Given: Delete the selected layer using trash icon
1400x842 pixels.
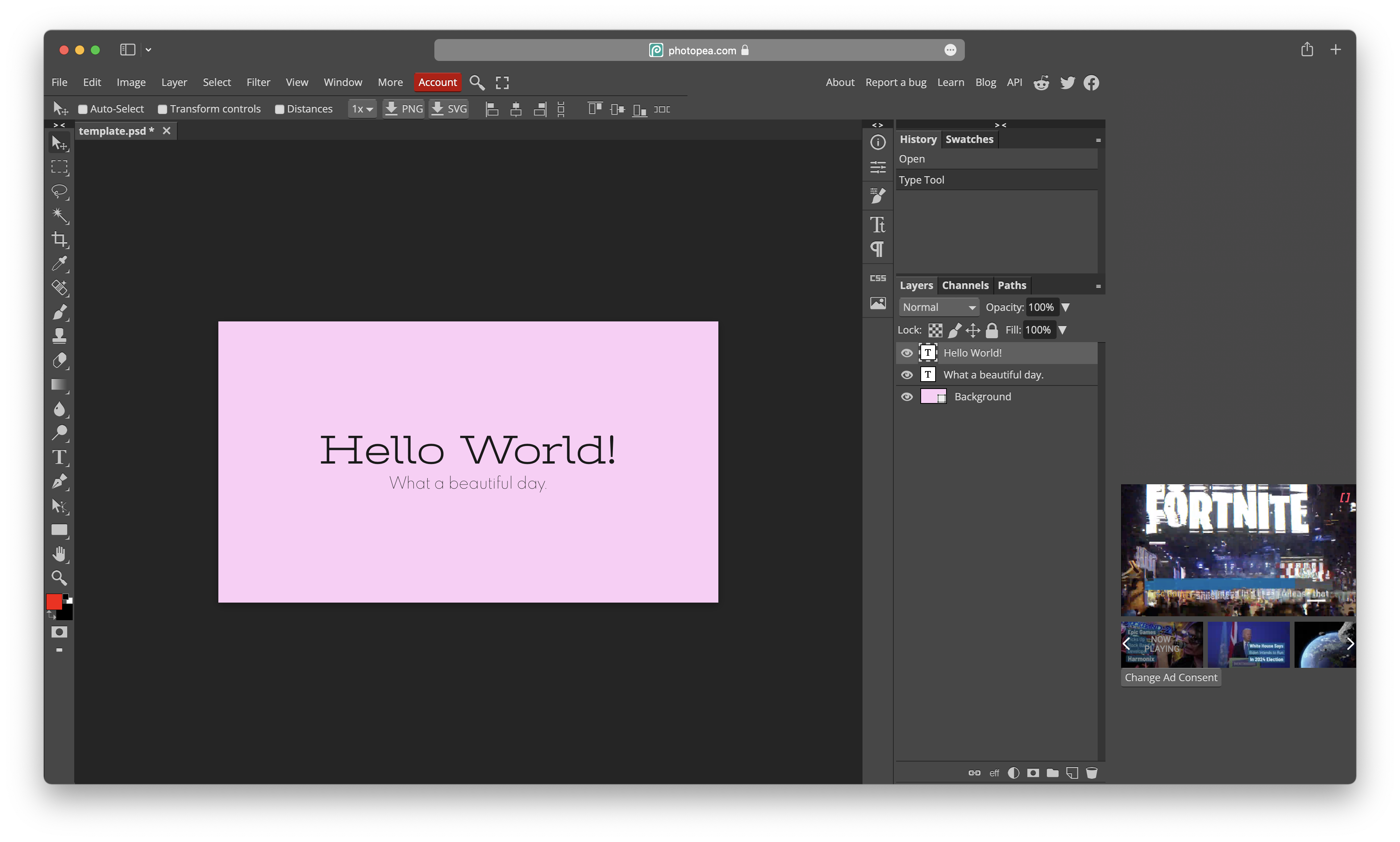Looking at the screenshot, I should (x=1091, y=772).
